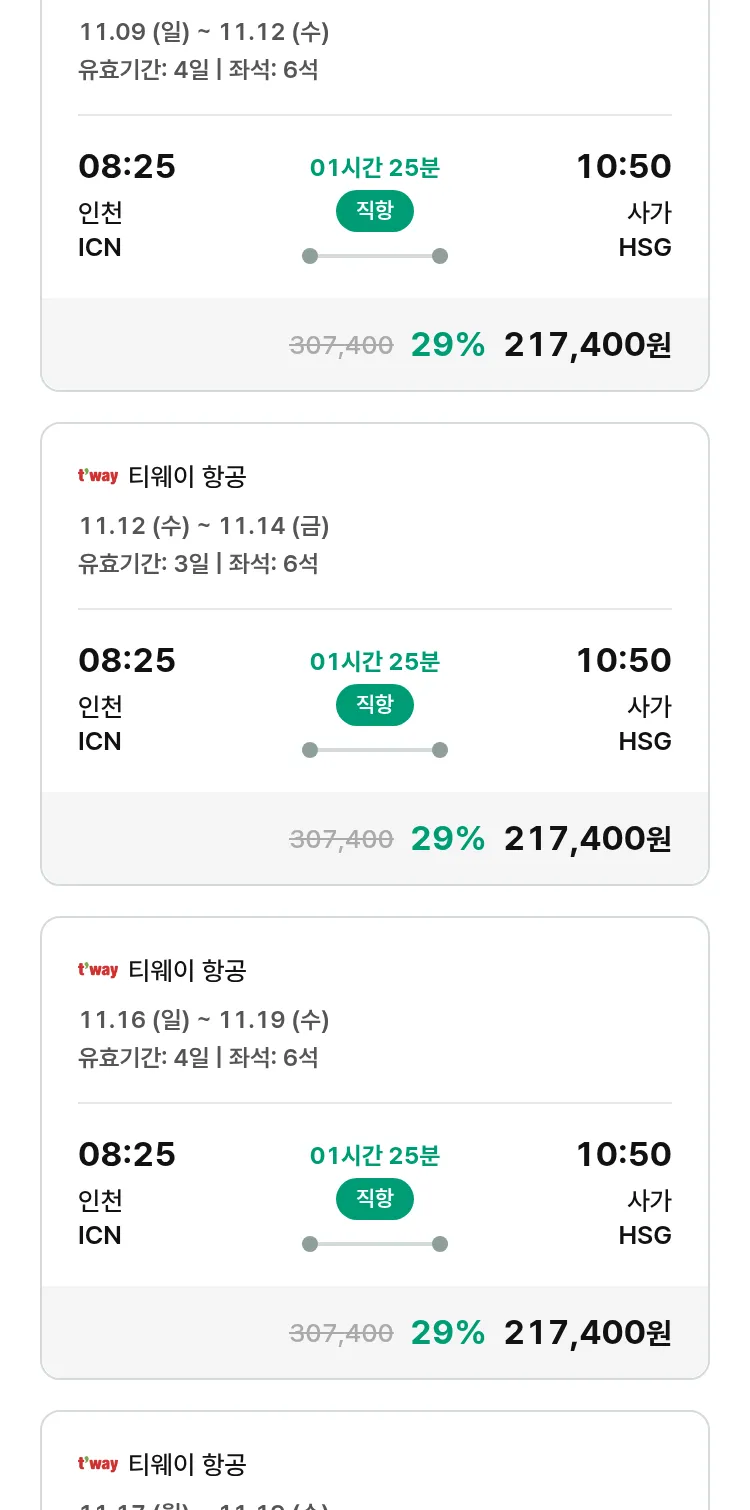Click the route line on the 11.16–11.19 flight
Viewport: 750px width, 1510px height.
[x=374, y=1244]
